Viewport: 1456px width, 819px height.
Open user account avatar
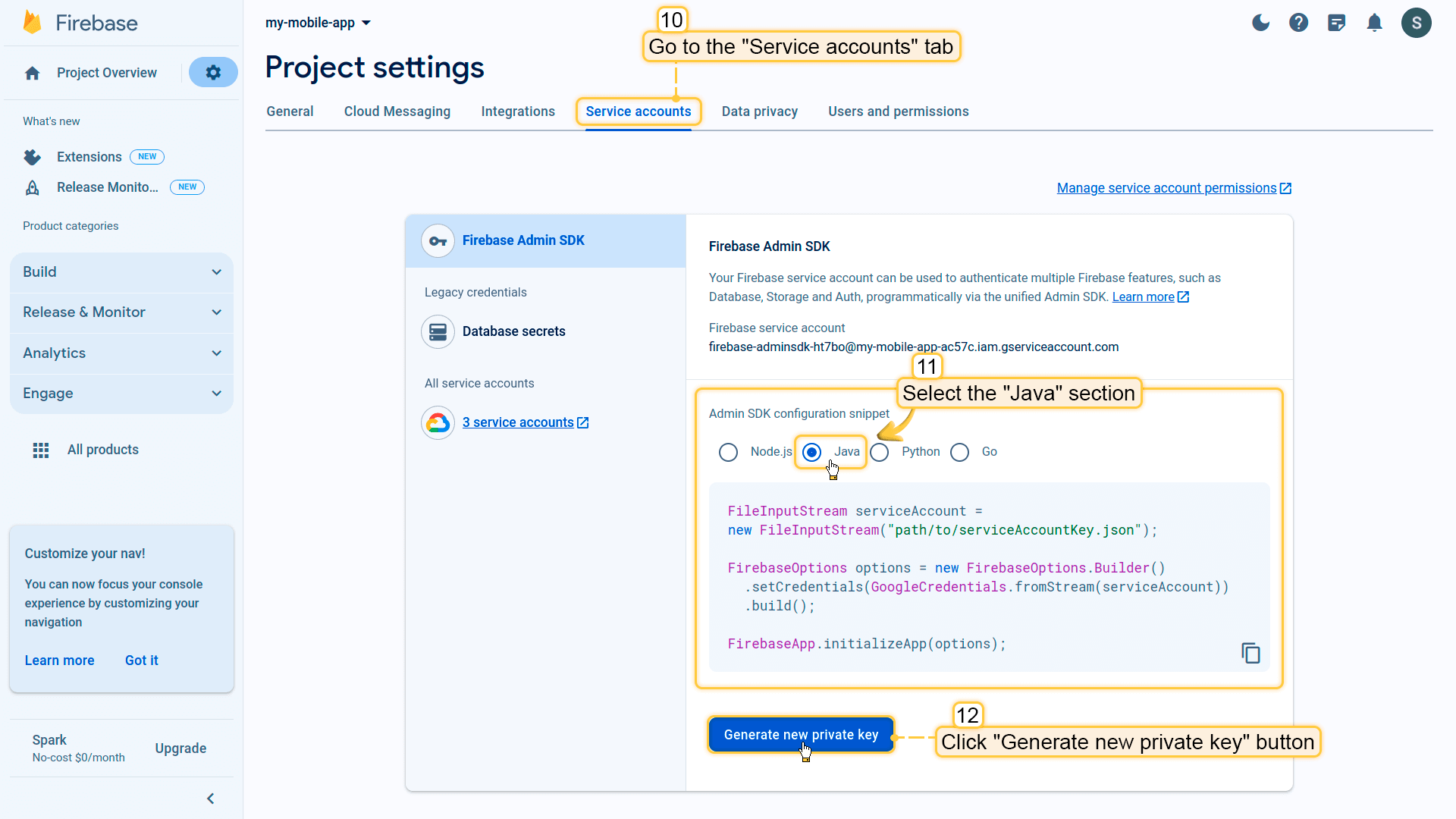(x=1416, y=23)
